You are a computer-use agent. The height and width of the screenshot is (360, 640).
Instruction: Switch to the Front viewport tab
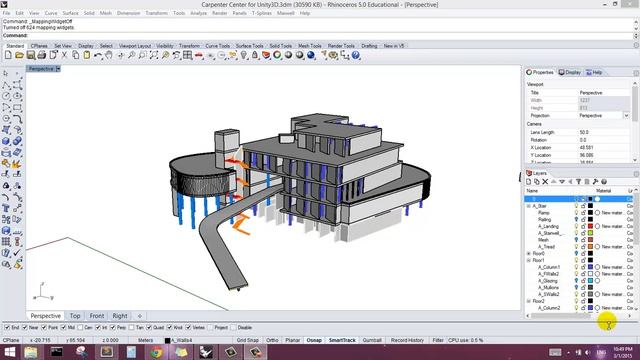(x=97, y=316)
